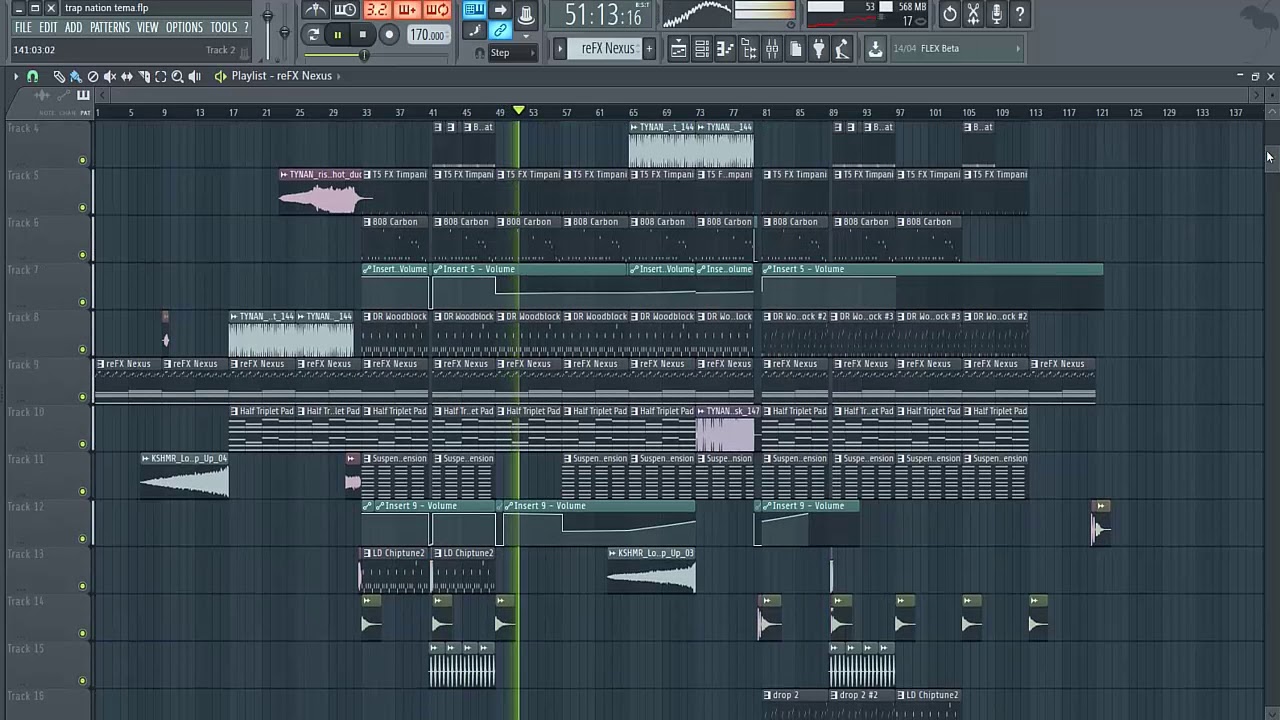Click the song position slider
1280x720 pixels.
tap(375, 55)
